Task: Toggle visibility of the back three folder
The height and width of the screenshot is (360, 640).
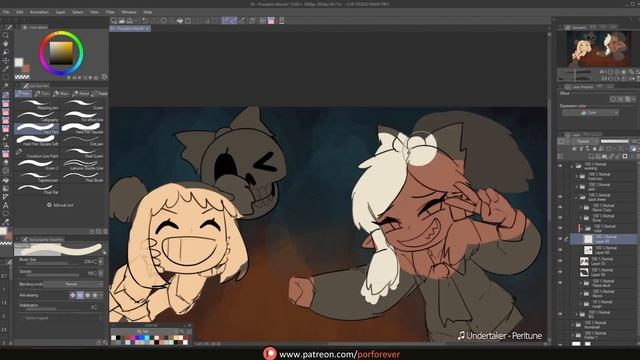Action: [x=560, y=197]
